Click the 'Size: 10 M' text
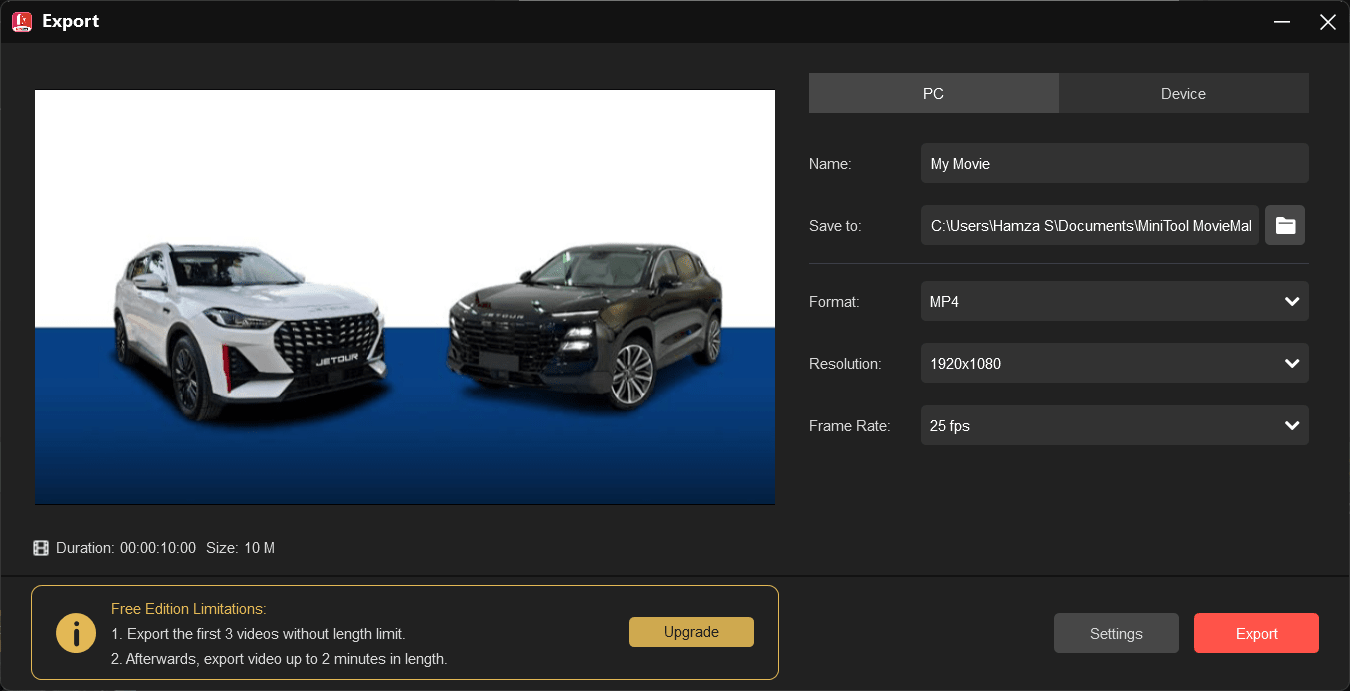The height and width of the screenshot is (691, 1350). [x=240, y=548]
